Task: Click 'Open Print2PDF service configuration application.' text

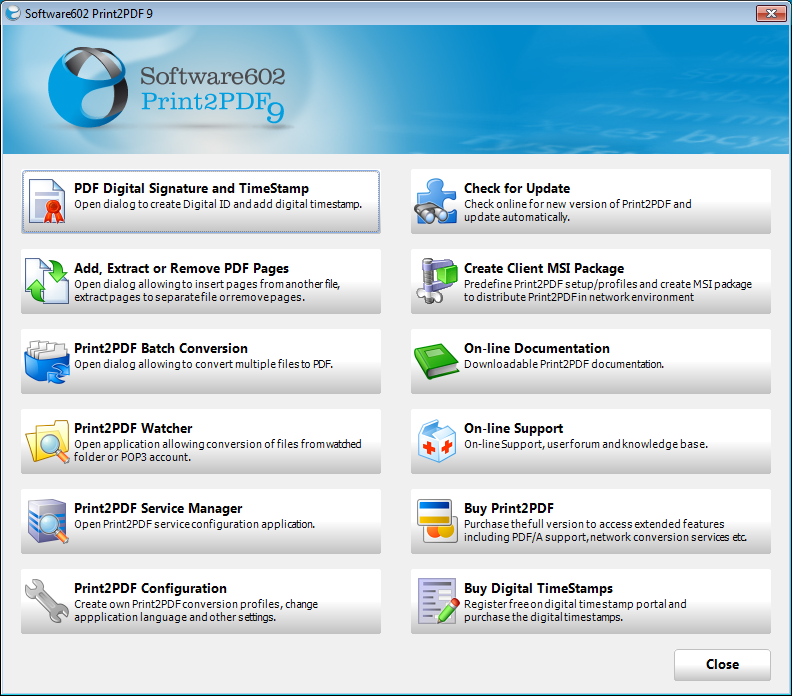Action: coord(194,524)
